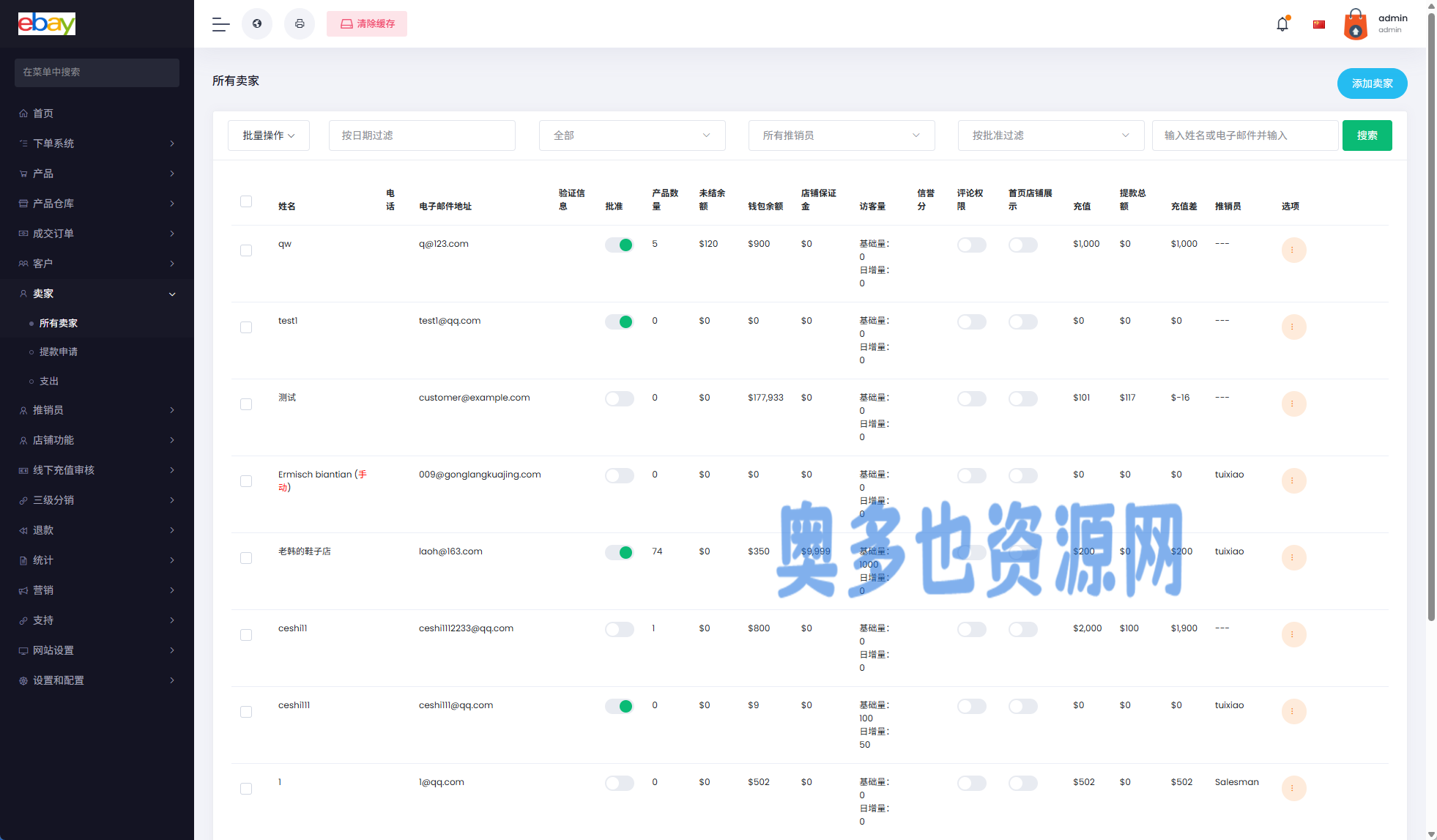Click the 添加卖家 button
The image size is (1437, 840).
[1371, 83]
